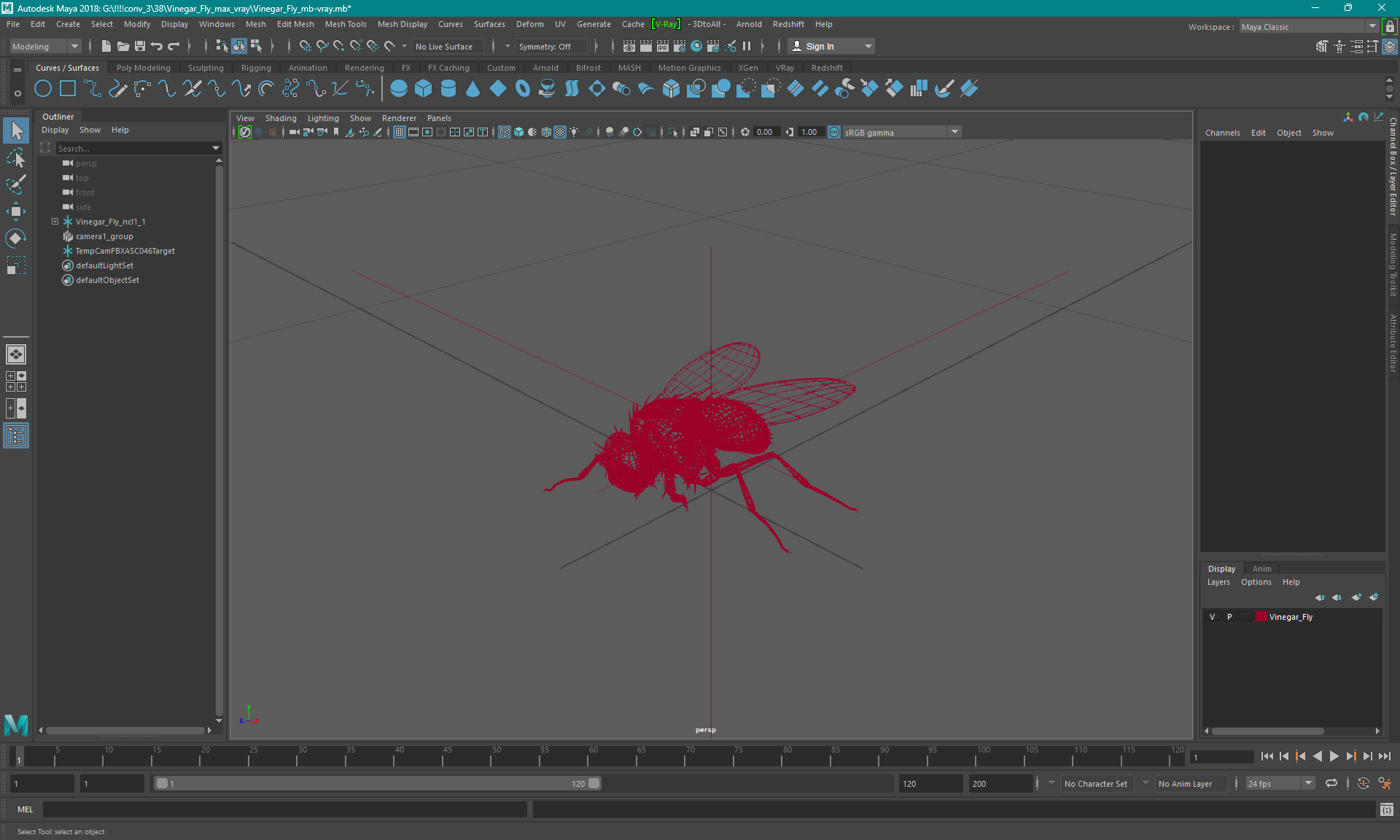This screenshot has width=1400, height=840.
Task: Select the Paint brush tool
Action: [15, 183]
